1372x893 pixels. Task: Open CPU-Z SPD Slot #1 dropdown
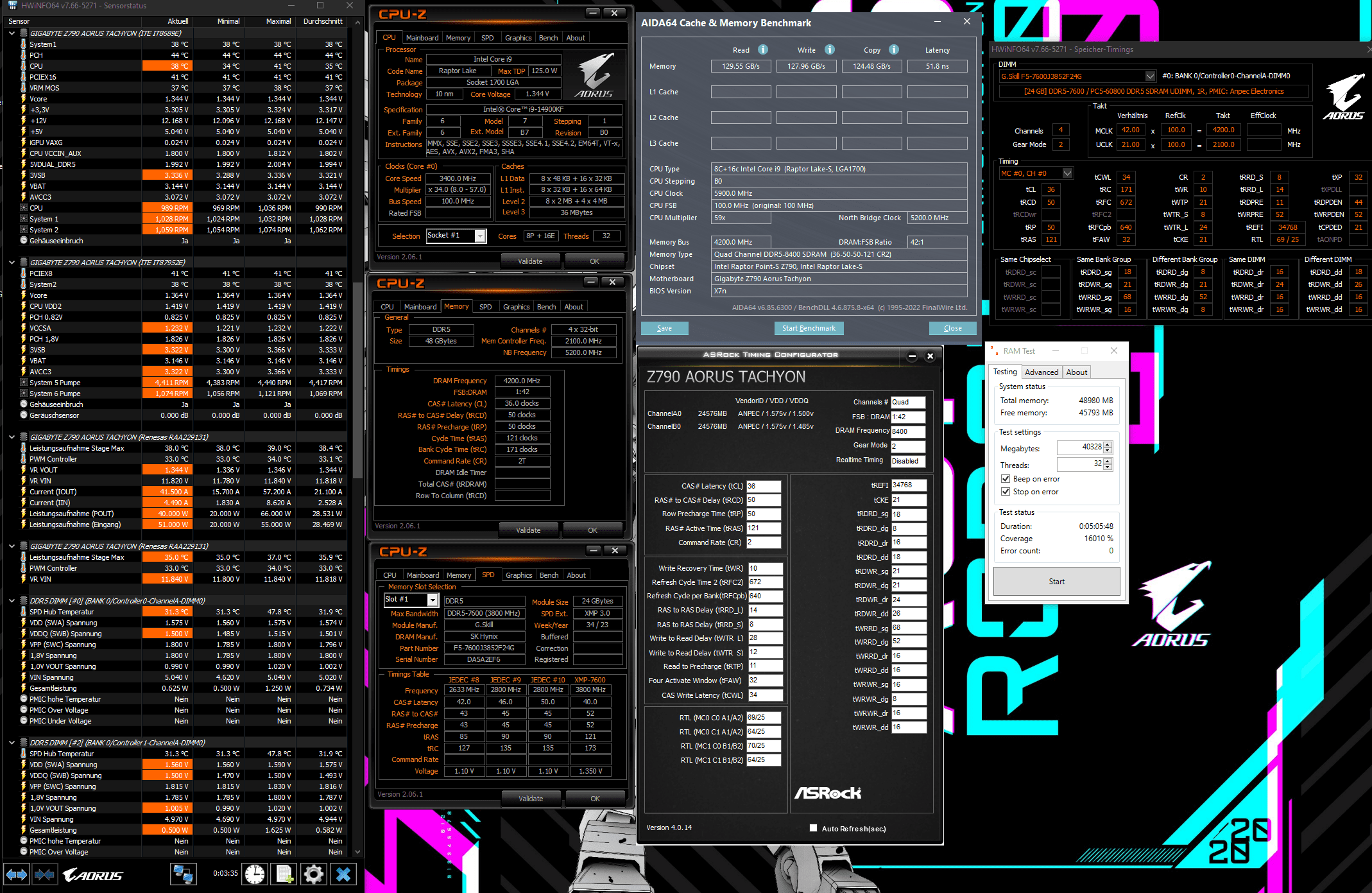coord(433,600)
